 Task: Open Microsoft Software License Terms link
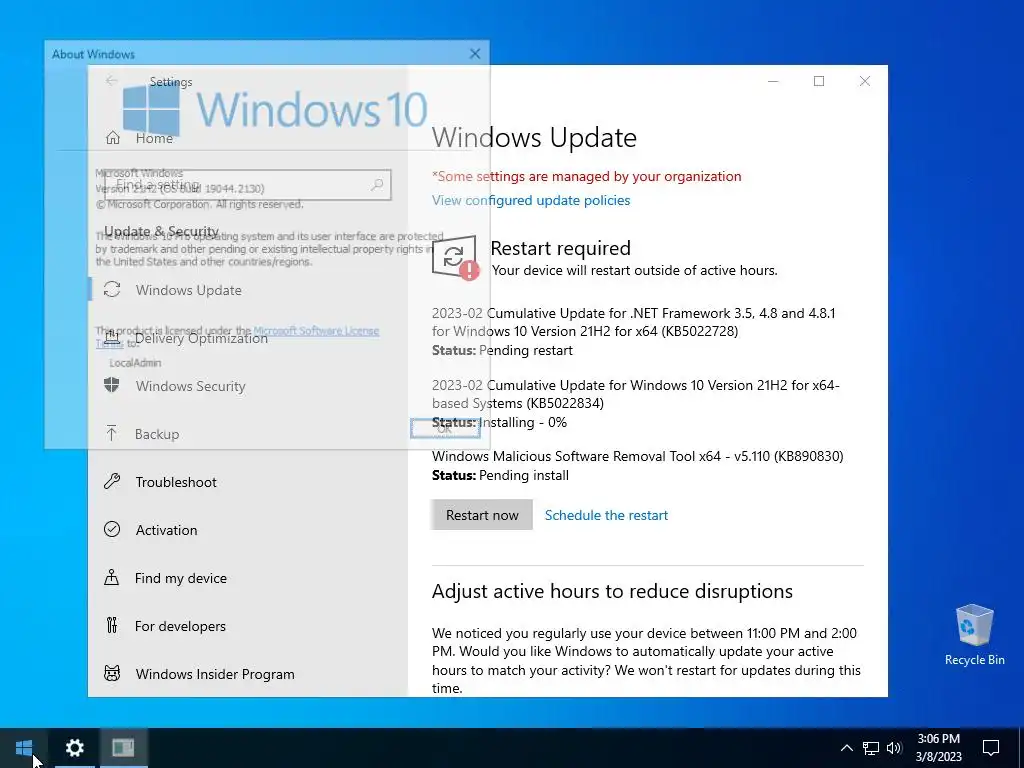[x=316, y=330]
